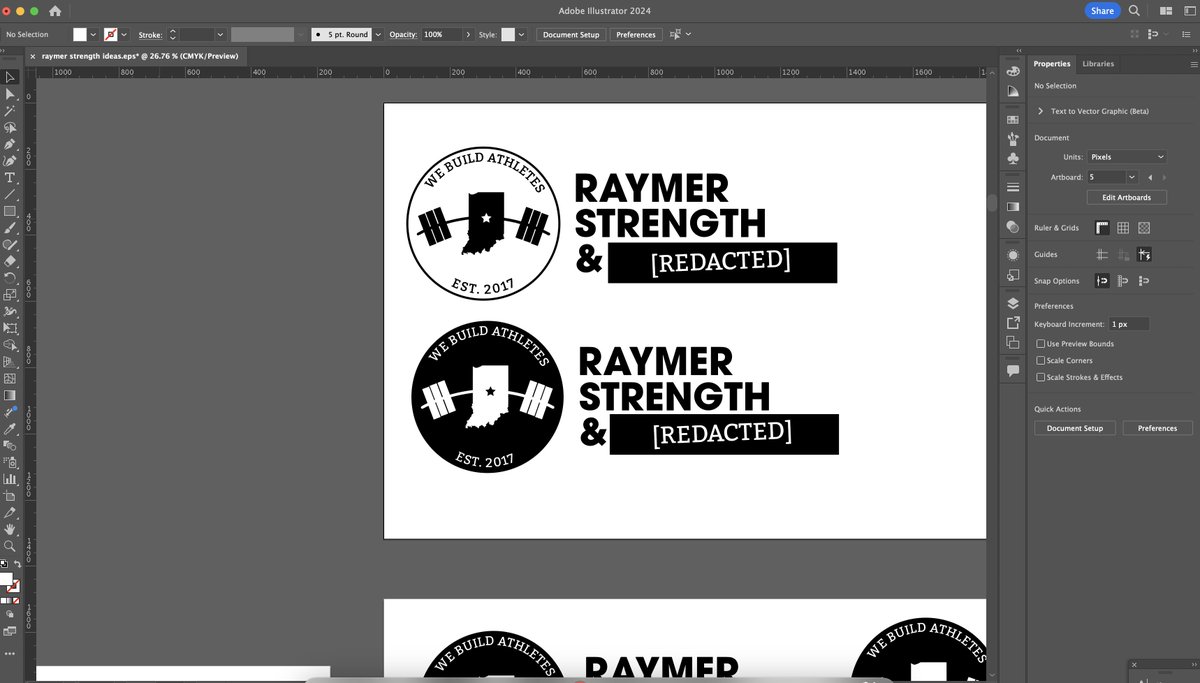This screenshot has width=1200, height=683.
Task: Click the blue Share button
Action: [x=1102, y=11]
